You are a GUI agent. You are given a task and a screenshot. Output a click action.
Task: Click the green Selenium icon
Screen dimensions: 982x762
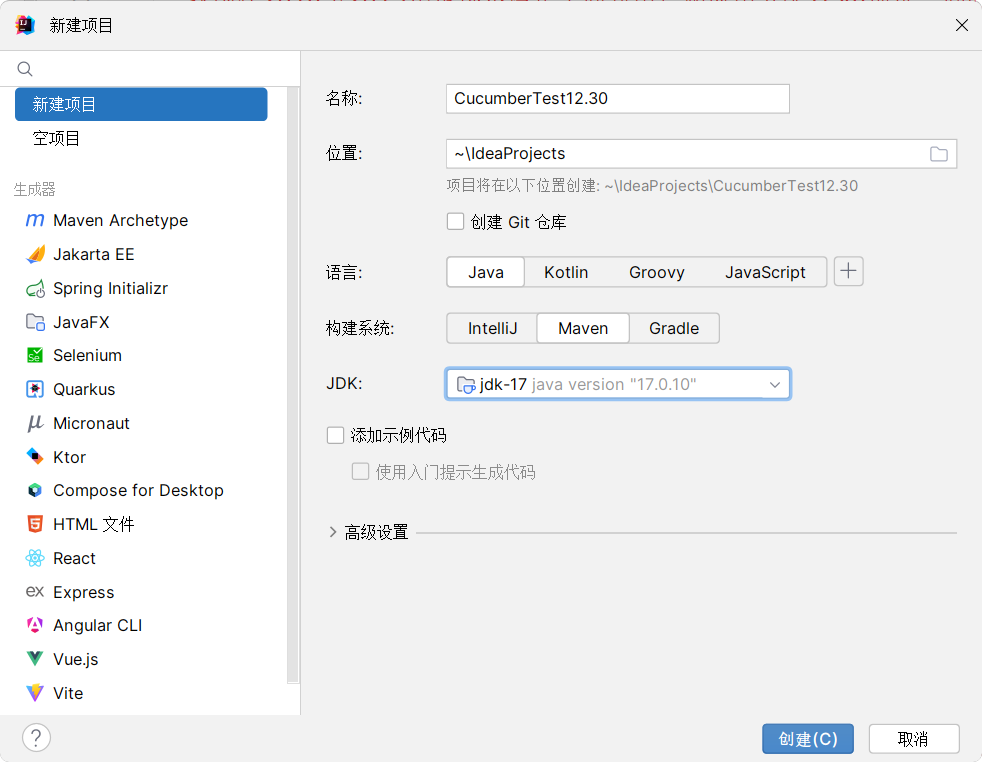[35, 355]
